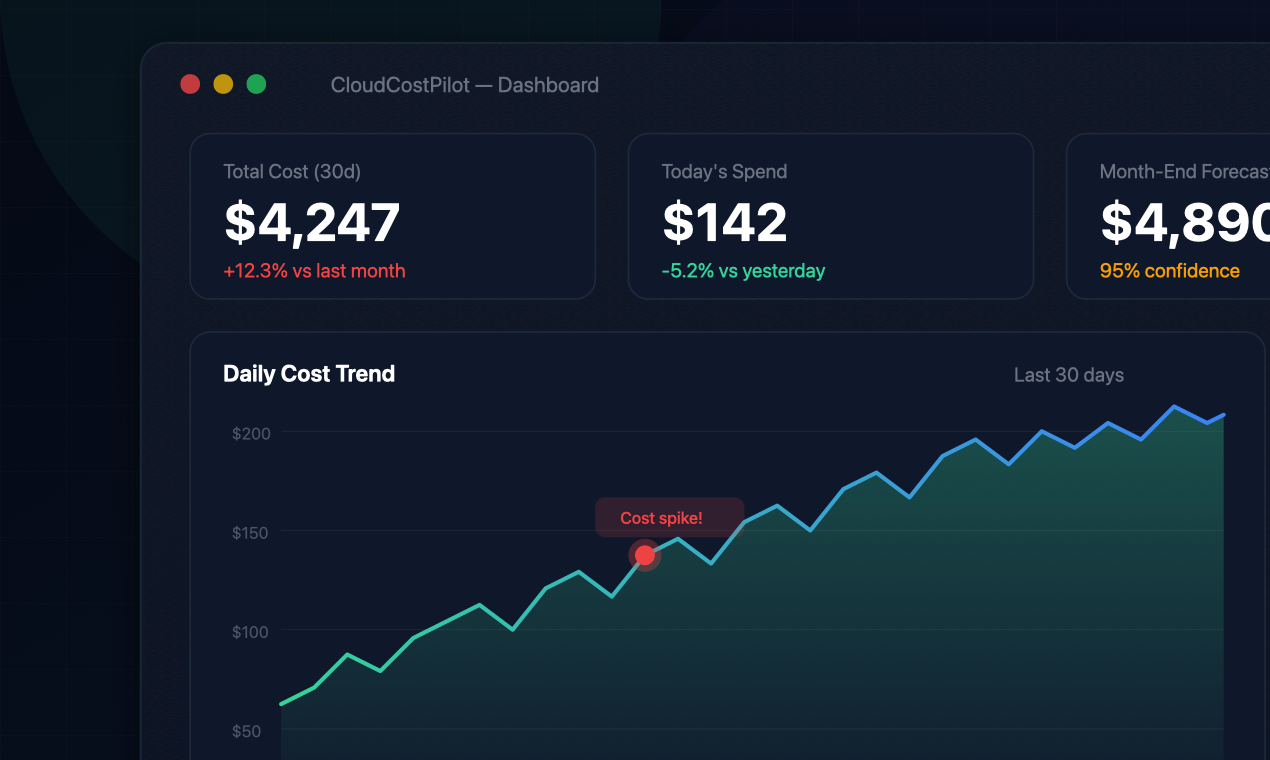Viewport: 1270px width, 760px height.
Task: Click the $4,890 forecast value
Action: 1186,222
